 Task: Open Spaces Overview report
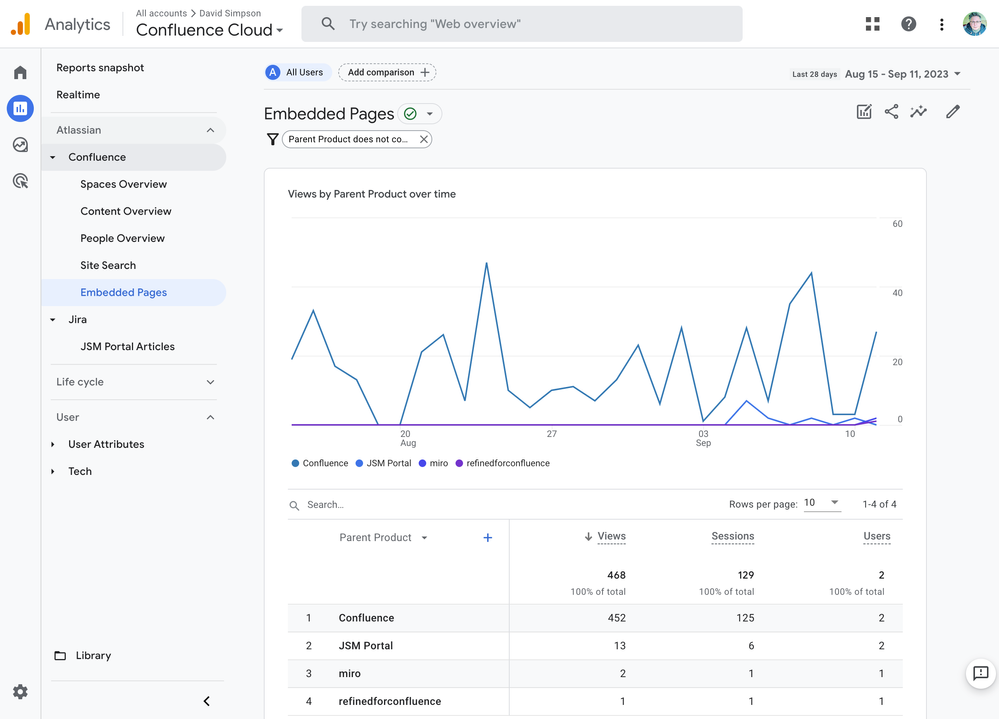[124, 184]
